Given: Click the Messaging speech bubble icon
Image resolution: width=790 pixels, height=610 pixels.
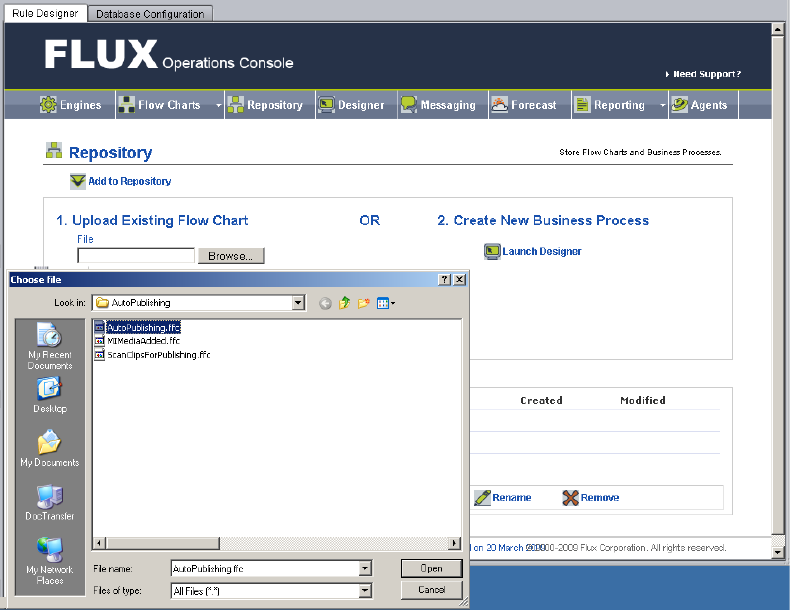Looking at the screenshot, I should click(409, 105).
